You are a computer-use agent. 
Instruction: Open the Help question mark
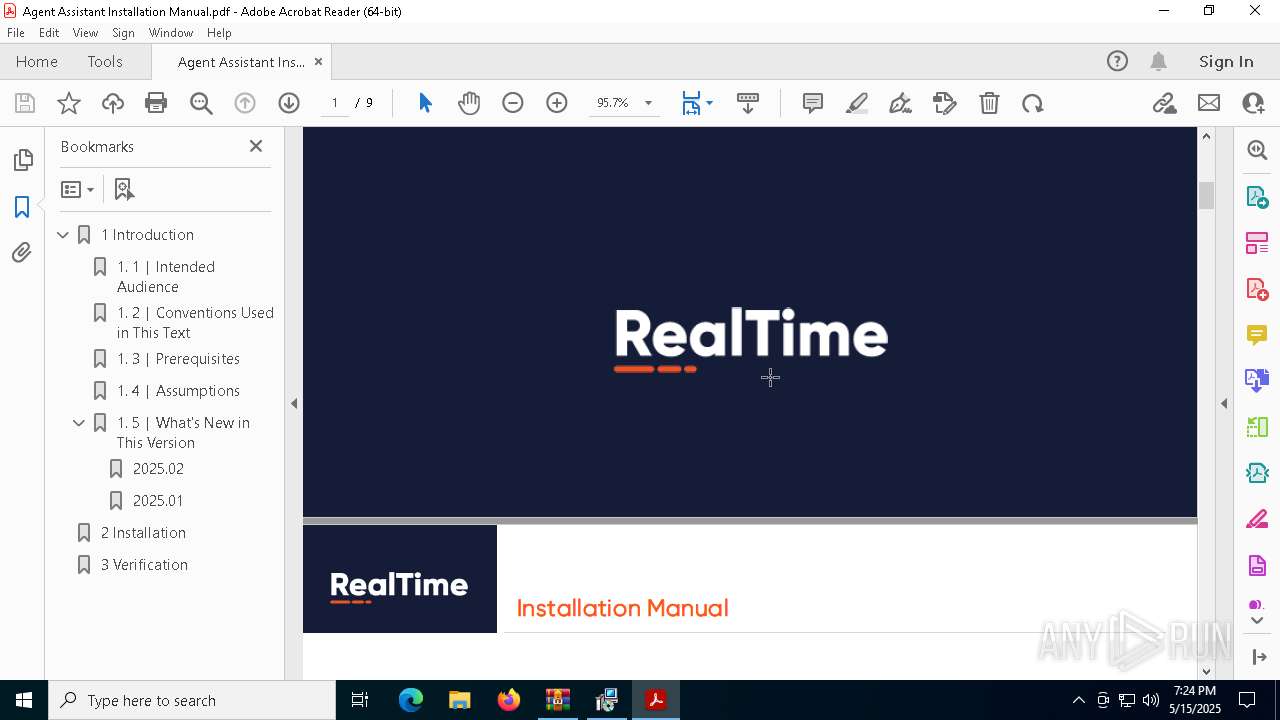[x=1117, y=61]
